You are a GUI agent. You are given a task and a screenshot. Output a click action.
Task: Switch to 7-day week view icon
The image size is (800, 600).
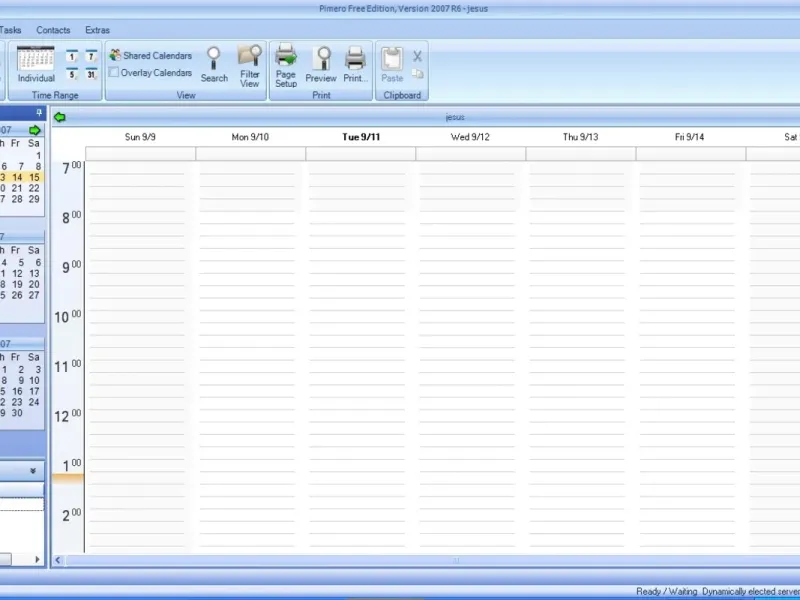[91, 56]
